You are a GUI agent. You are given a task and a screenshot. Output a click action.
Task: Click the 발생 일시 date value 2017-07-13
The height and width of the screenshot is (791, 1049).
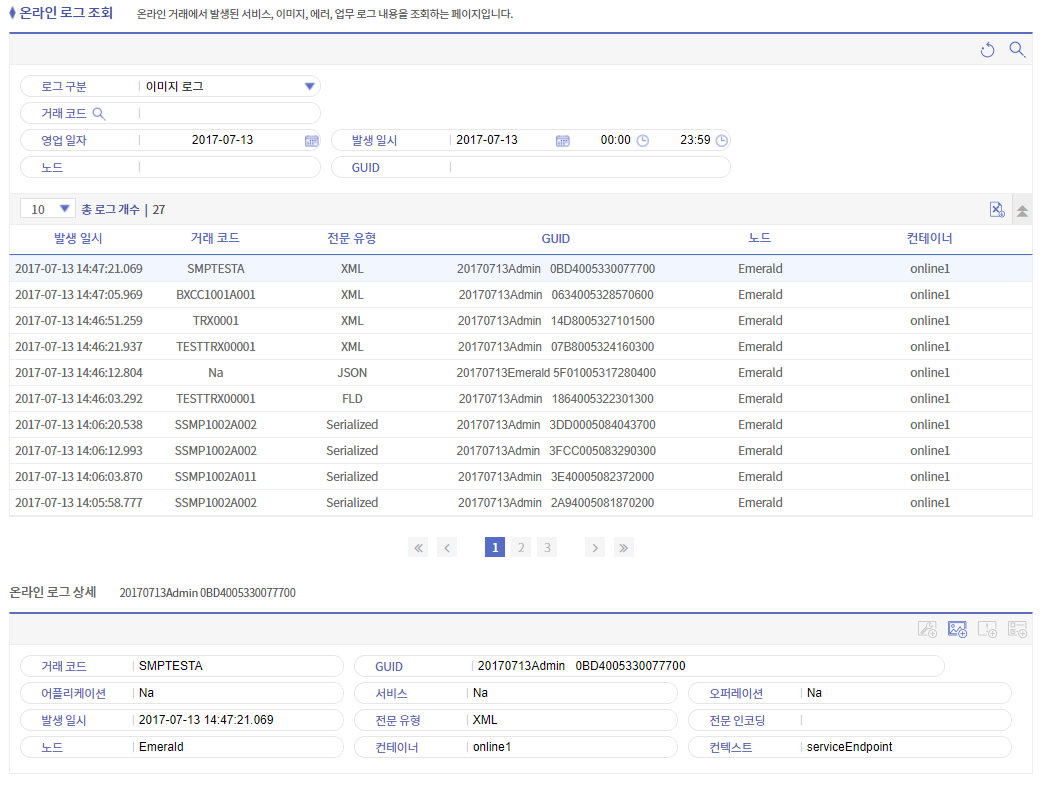487,140
